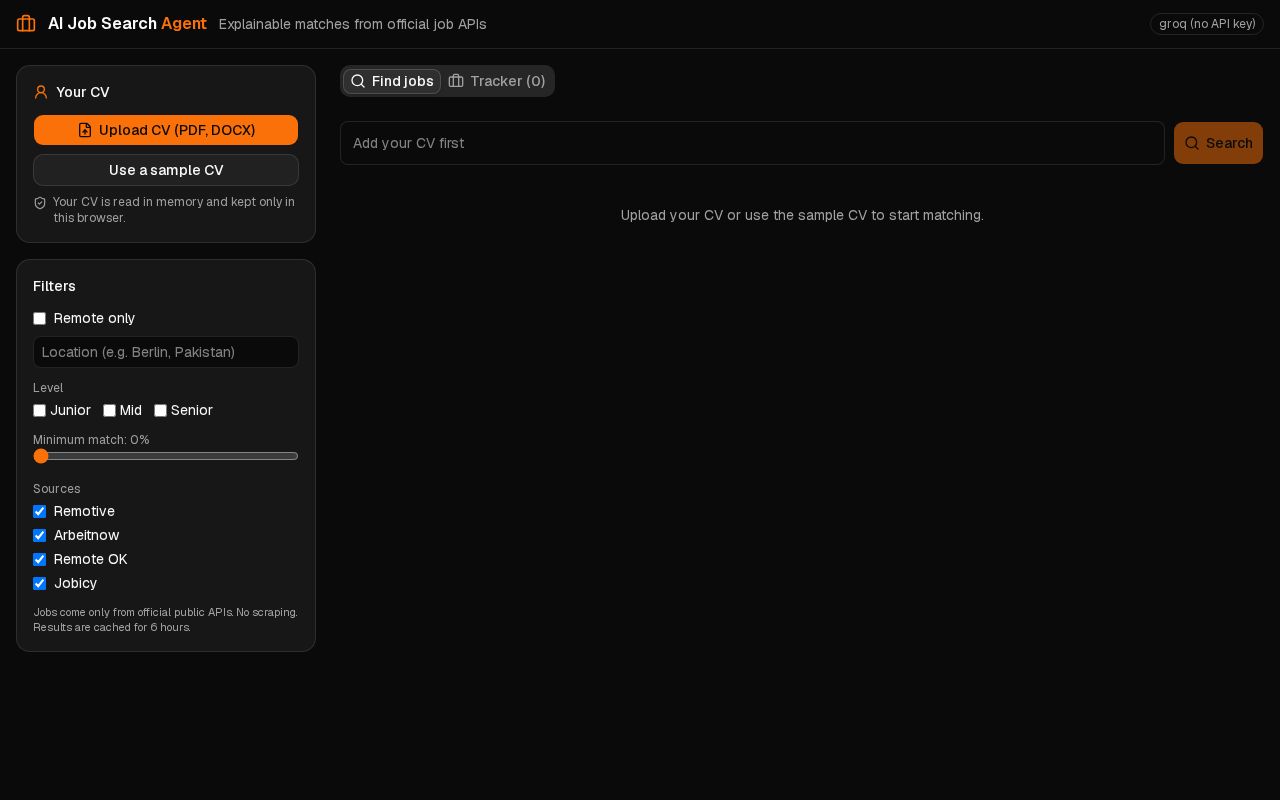Screen dimensions: 1280x800
Task: Click the shield icon next to privacy note
Action: [40, 203]
